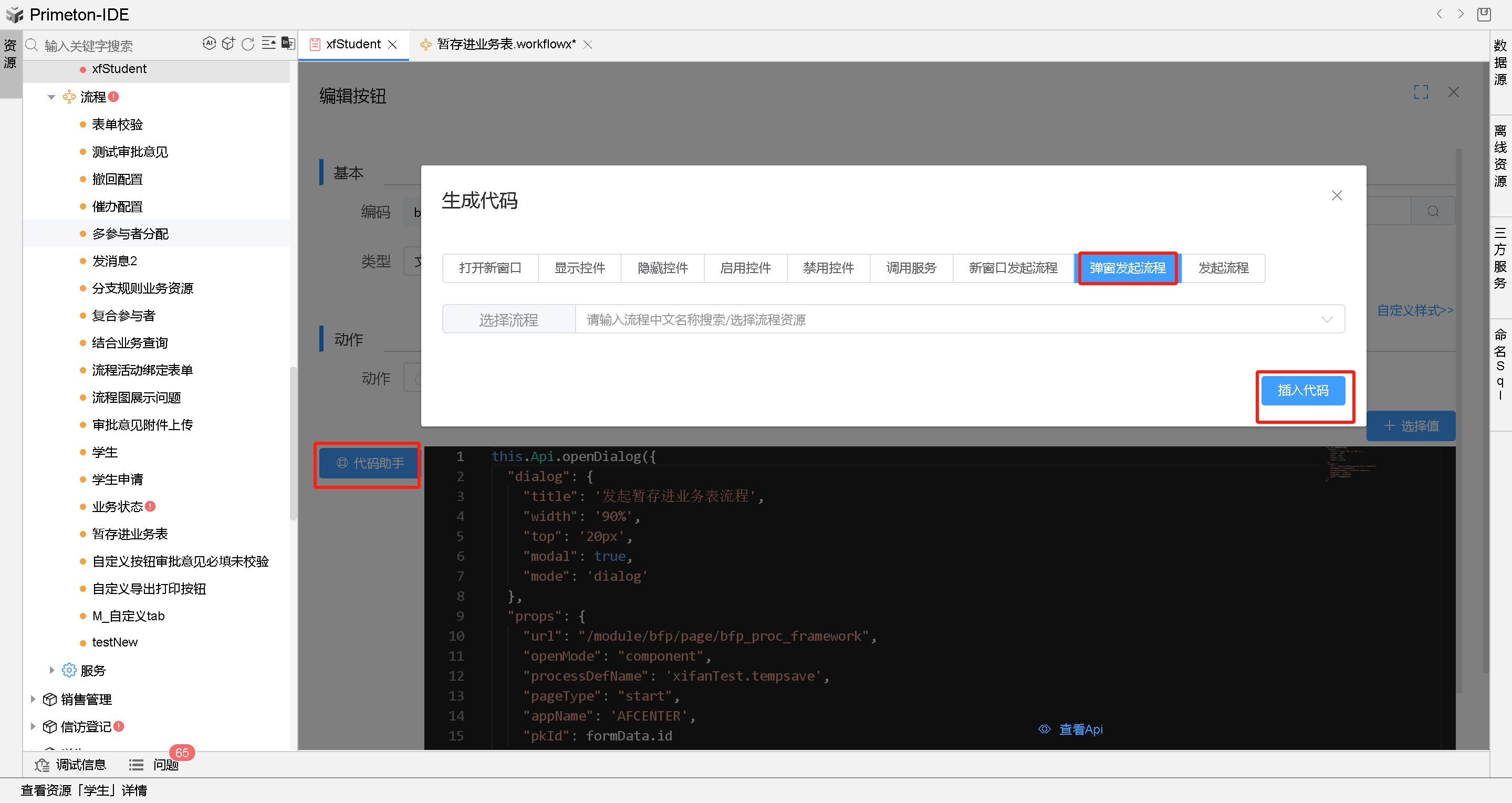Image resolution: width=1512 pixels, height=803 pixels.
Task: Switch language with the En translation icon
Action: (288, 43)
